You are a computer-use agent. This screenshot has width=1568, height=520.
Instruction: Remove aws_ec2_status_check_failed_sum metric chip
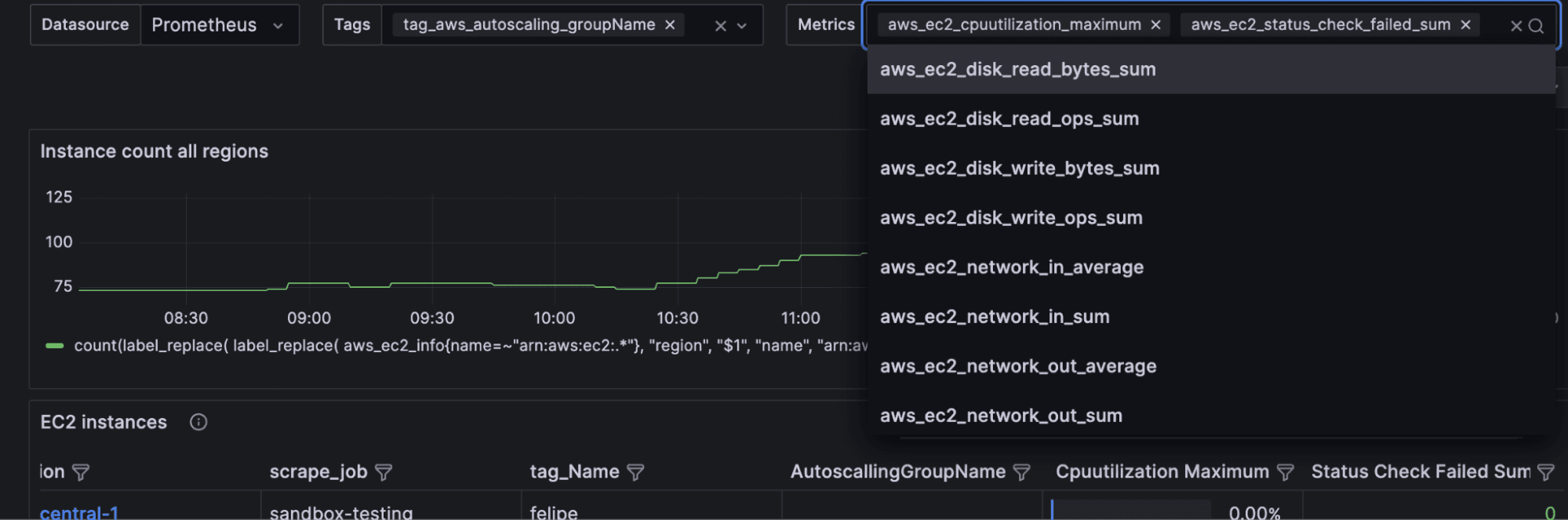1465,25
